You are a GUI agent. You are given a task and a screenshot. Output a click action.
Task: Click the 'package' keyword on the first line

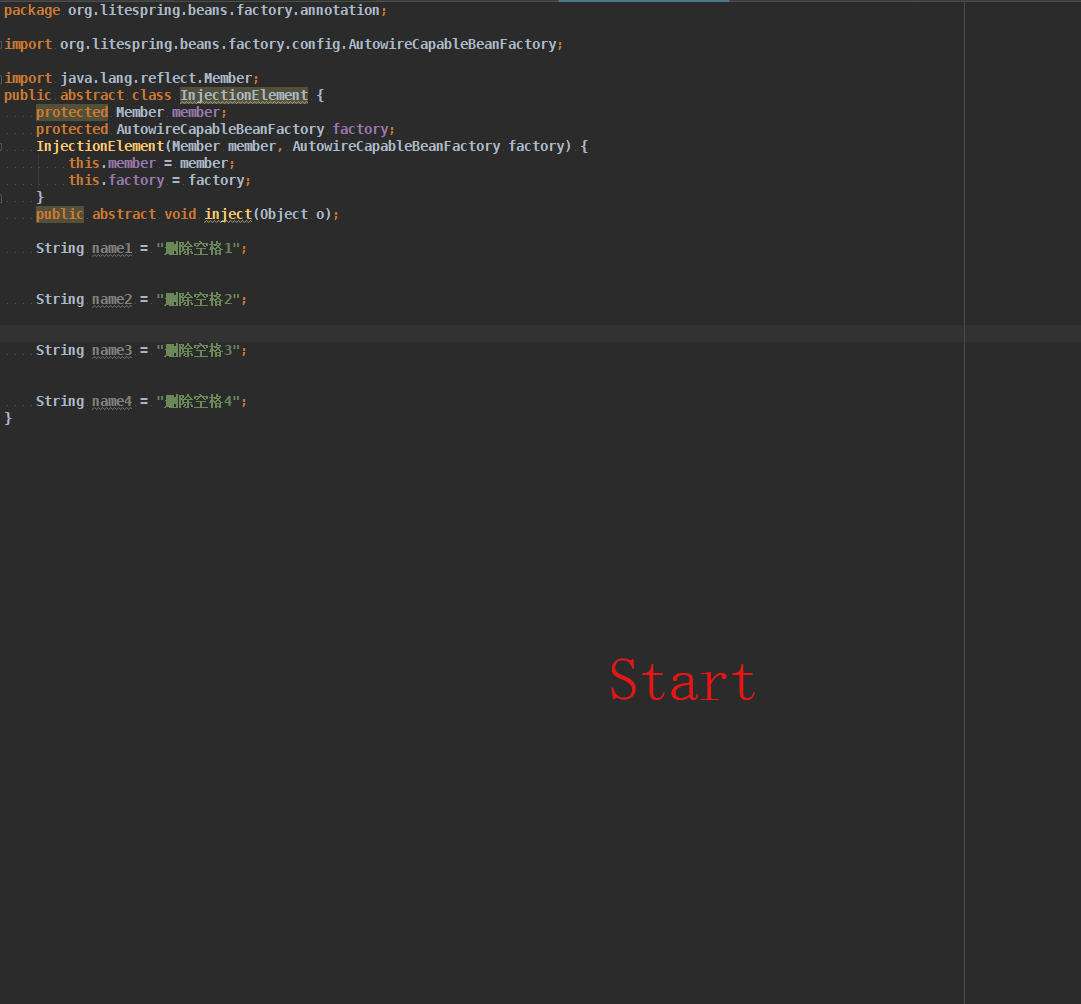32,10
